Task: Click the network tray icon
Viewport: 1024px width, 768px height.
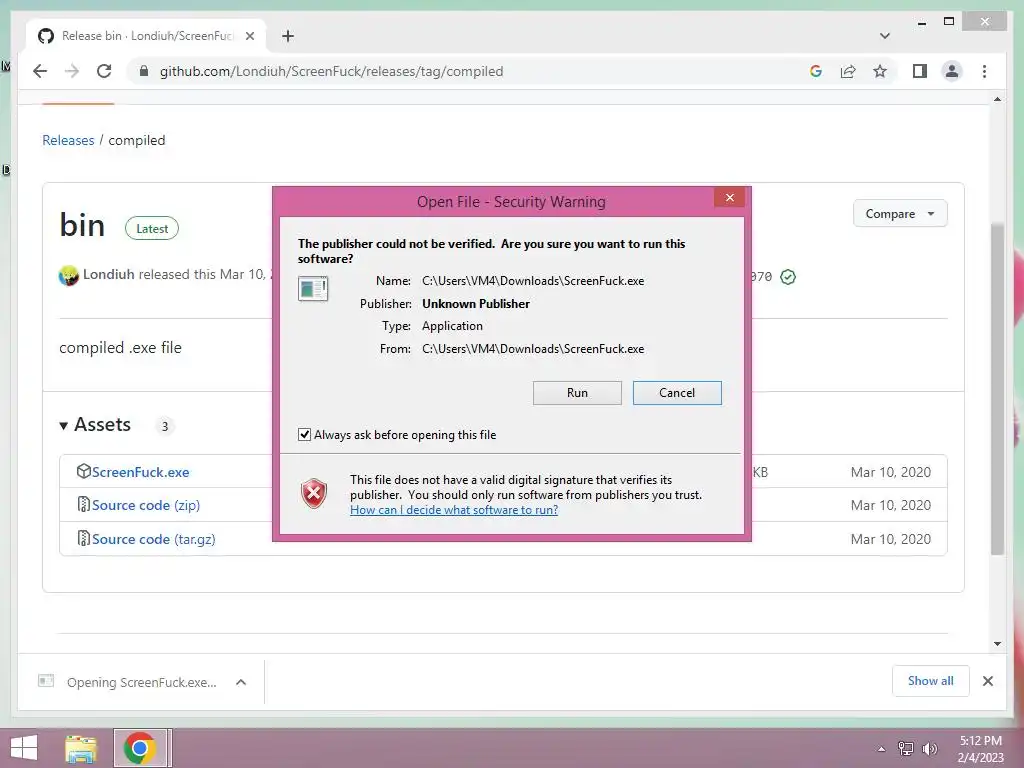Action: coord(906,749)
